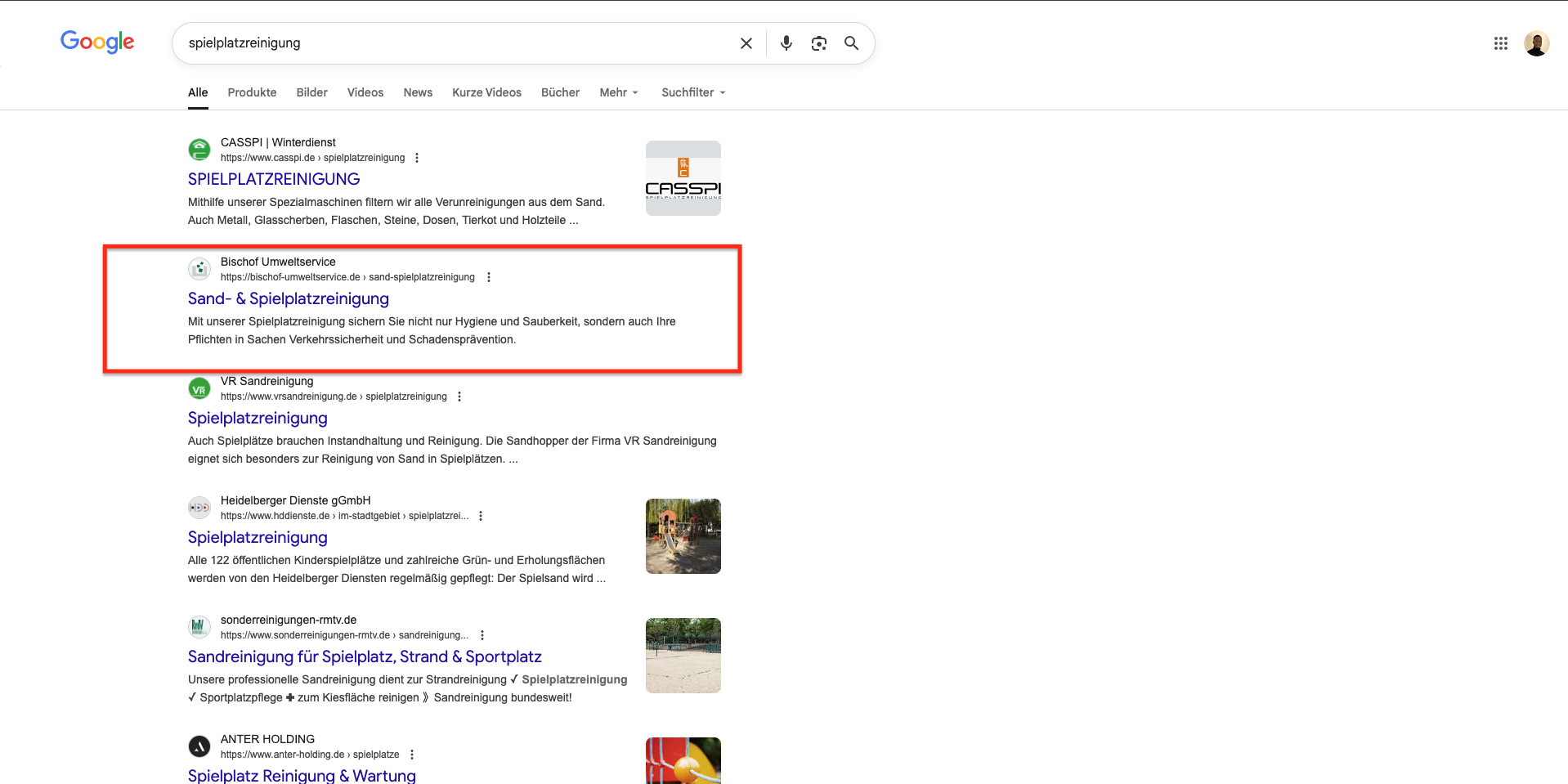This screenshot has width=1568, height=784.
Task: Click the Heidelberger Dienste playground thumbnail
Action: (x=683, y=536)
